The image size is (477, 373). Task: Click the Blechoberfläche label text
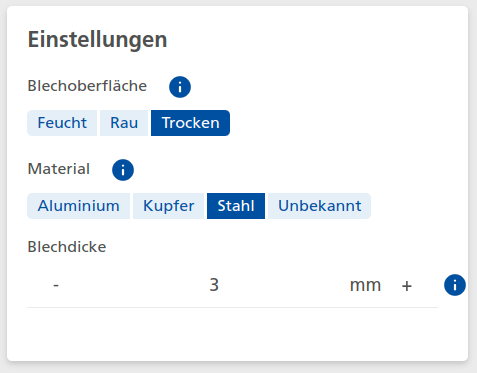coord(87,86)
